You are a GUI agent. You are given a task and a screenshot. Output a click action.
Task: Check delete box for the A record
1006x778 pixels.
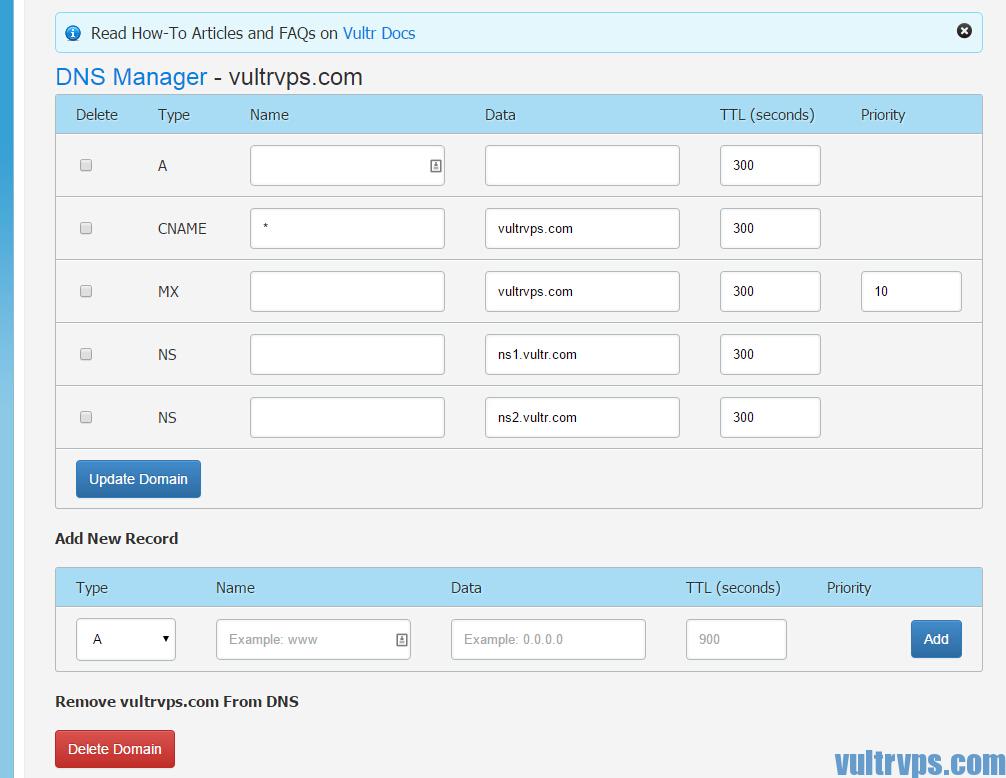pyautogui.click(x=86, y=165)
